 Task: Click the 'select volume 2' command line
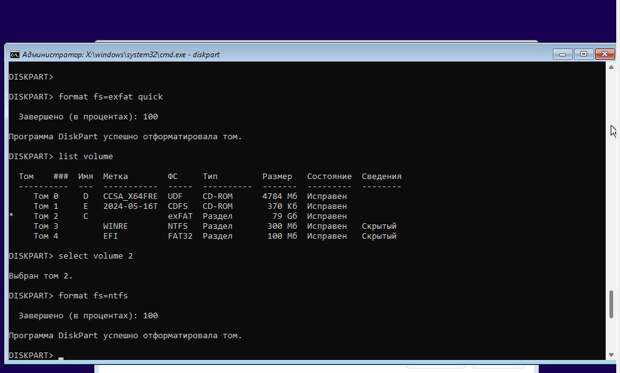pos(71,256)
